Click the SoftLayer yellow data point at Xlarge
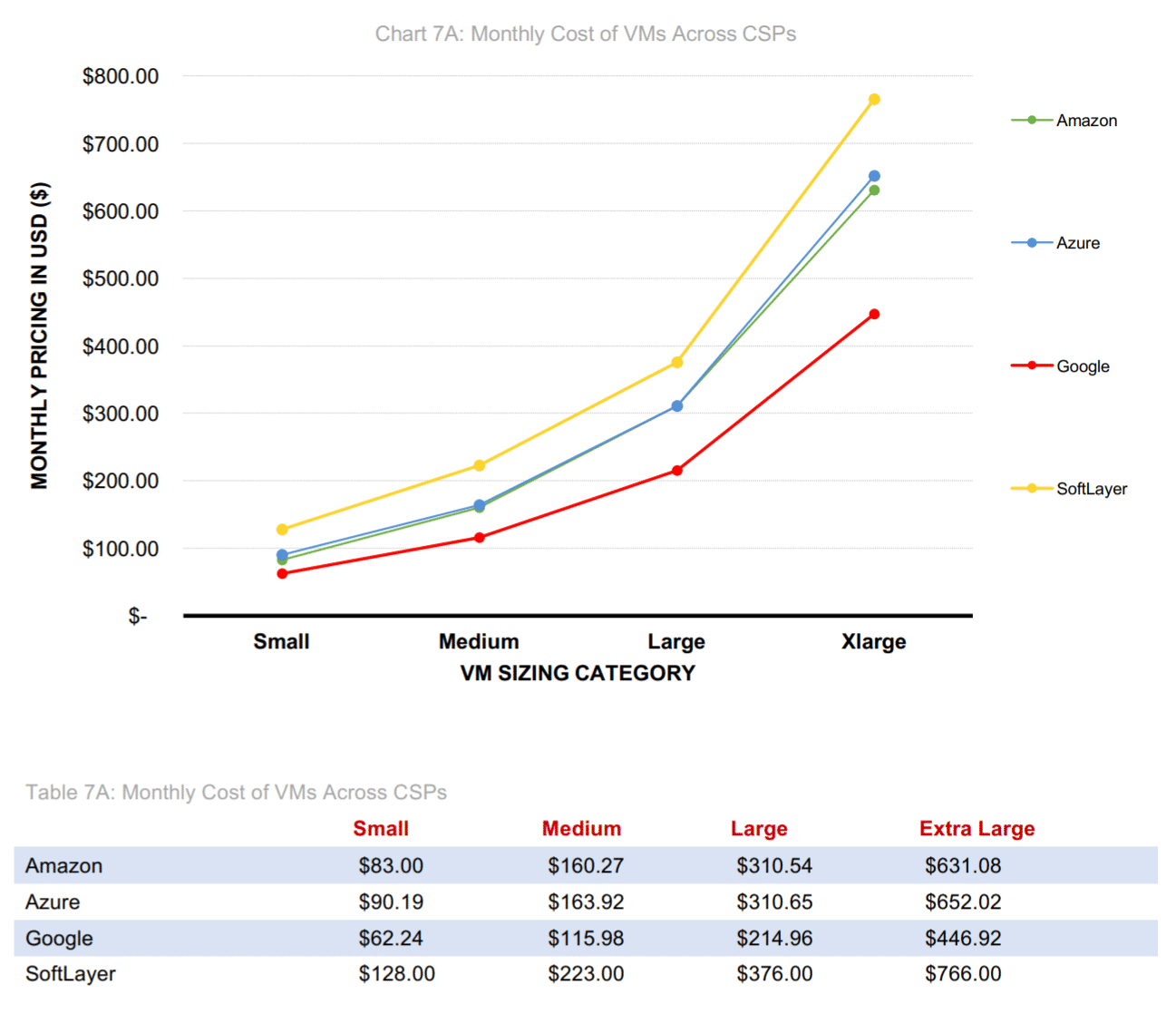The width and height of the screenshot is (1176, 1033). point(874,100)
